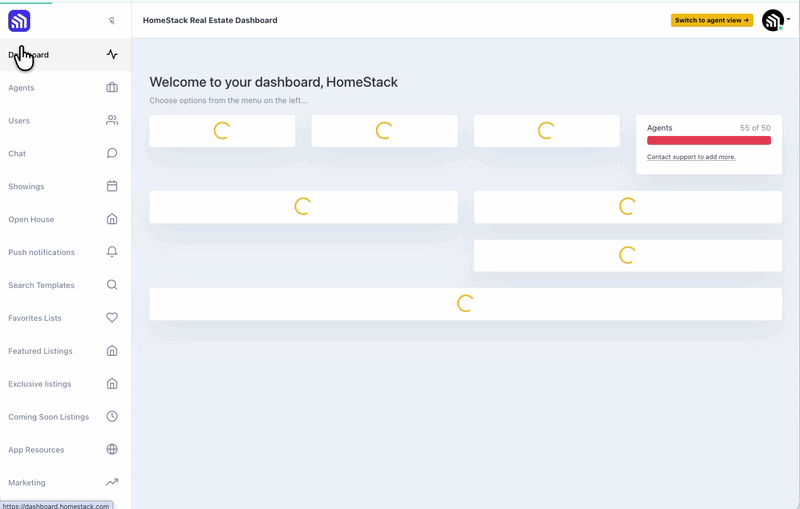Click 'Choose options from the menu' subtitle
Image resolution: width=800 pixels, height=509 pixels.
[x=229, y=100]
